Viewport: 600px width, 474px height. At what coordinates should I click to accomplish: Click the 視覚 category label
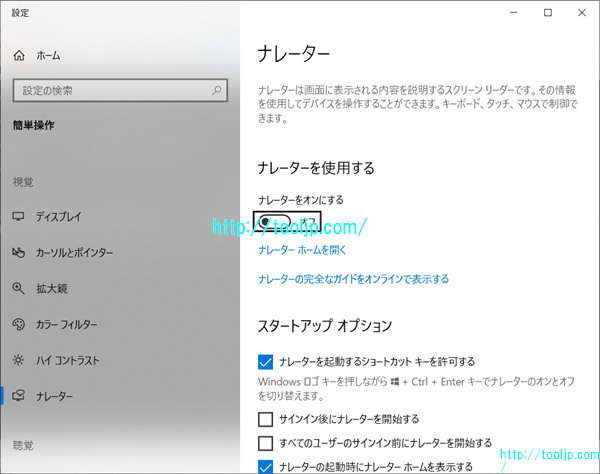pos(23,182)
